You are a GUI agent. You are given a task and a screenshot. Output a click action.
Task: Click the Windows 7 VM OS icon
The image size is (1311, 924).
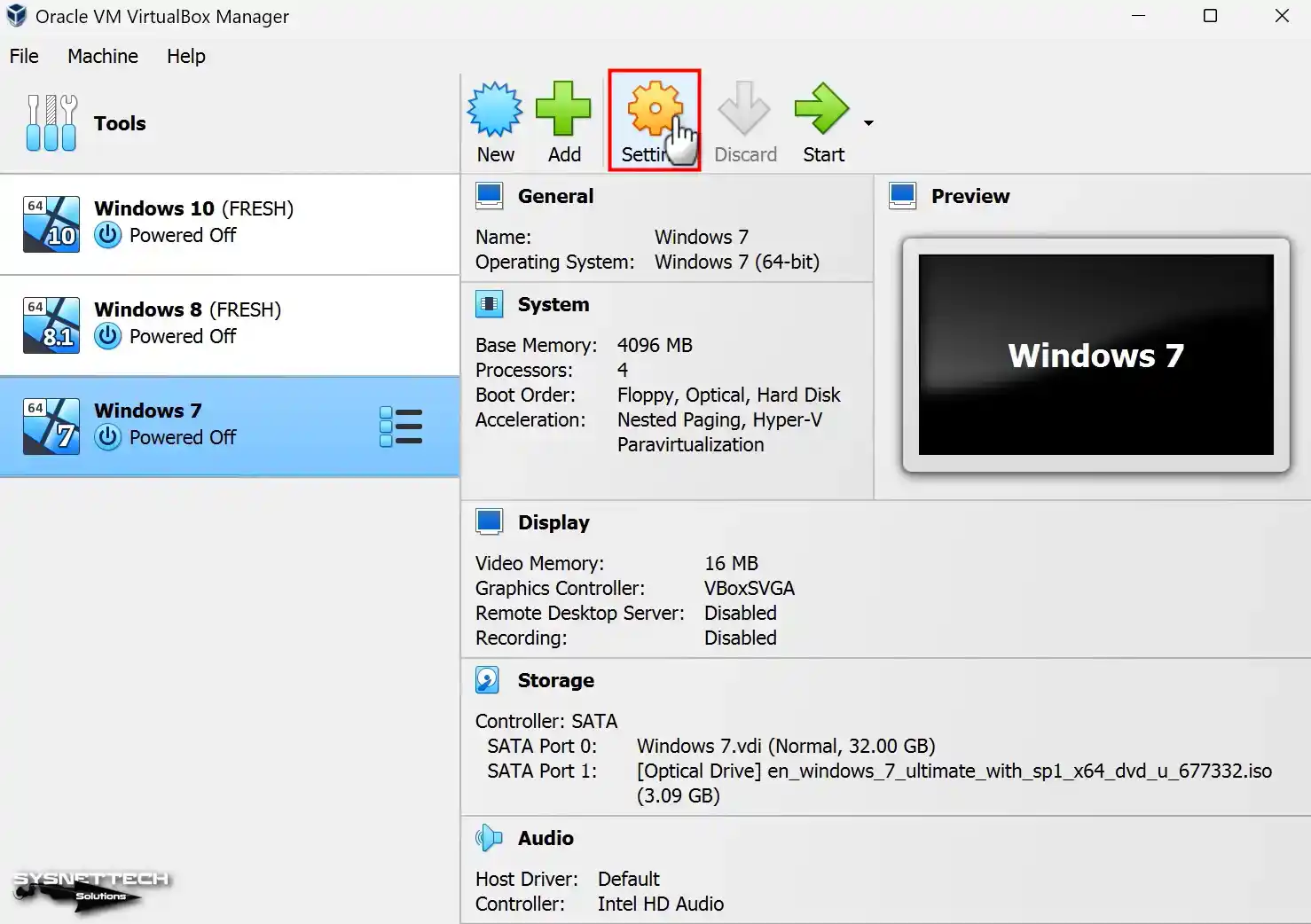tap(51, 427)
